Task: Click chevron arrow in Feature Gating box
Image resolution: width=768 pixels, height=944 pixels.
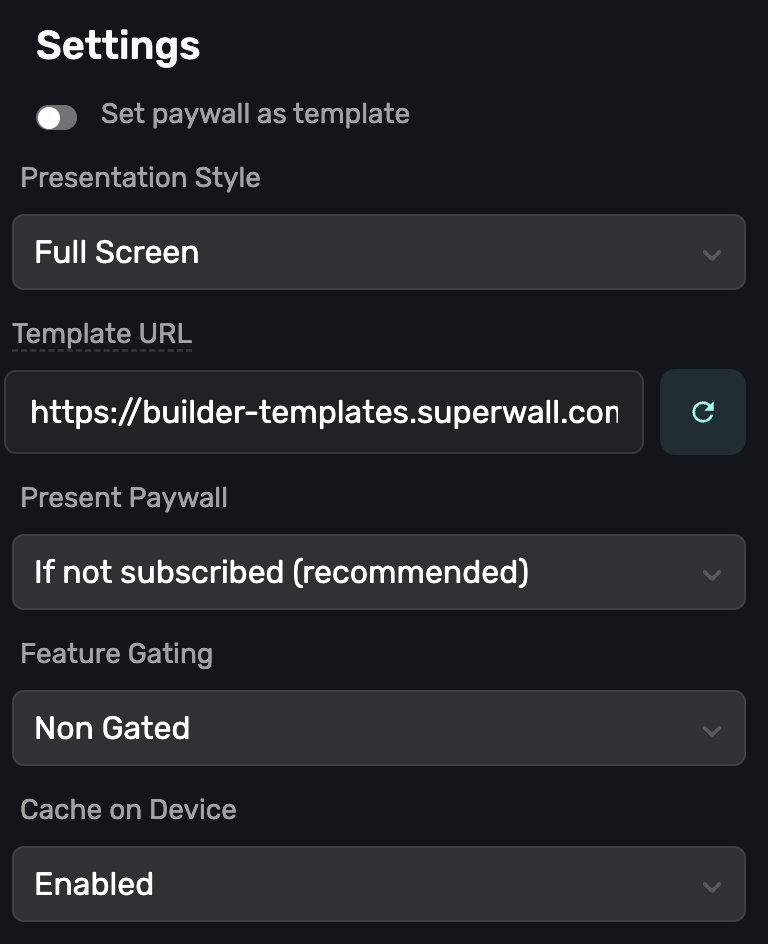Action: (x=712, y=730)
